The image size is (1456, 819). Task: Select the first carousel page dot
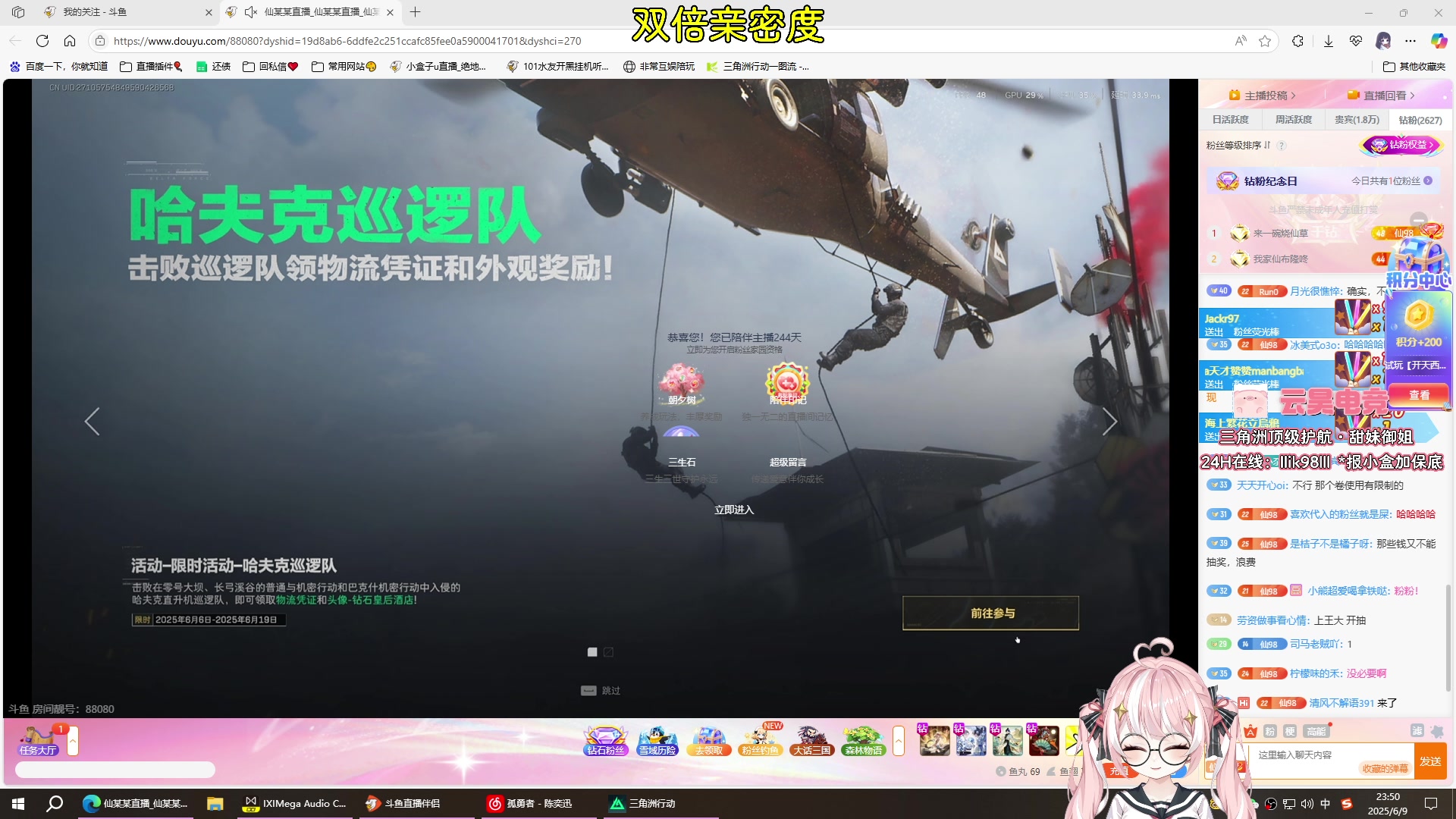[x=592, y=652]
